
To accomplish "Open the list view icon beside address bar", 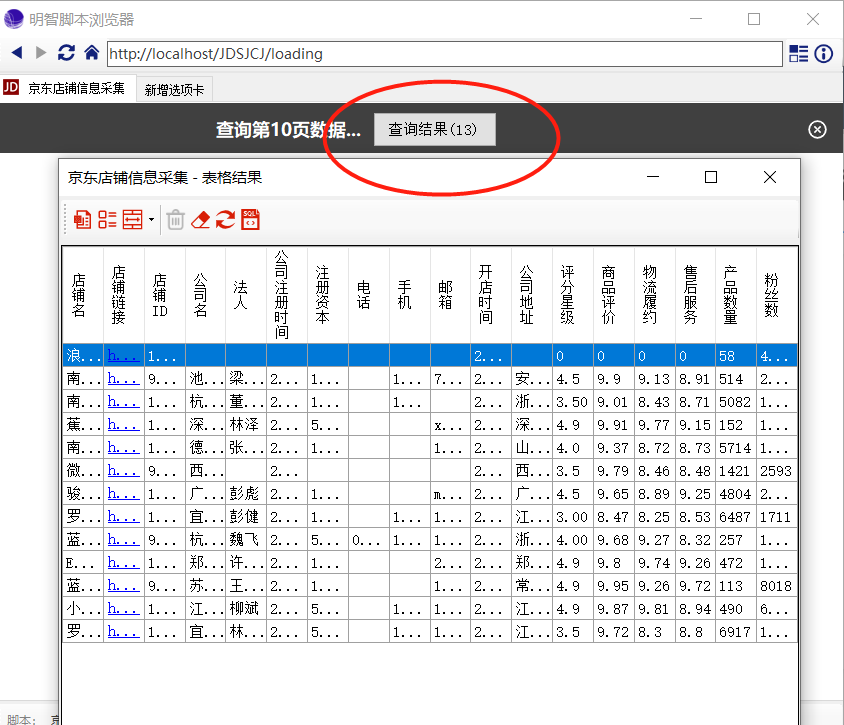I will pos(798,53).
